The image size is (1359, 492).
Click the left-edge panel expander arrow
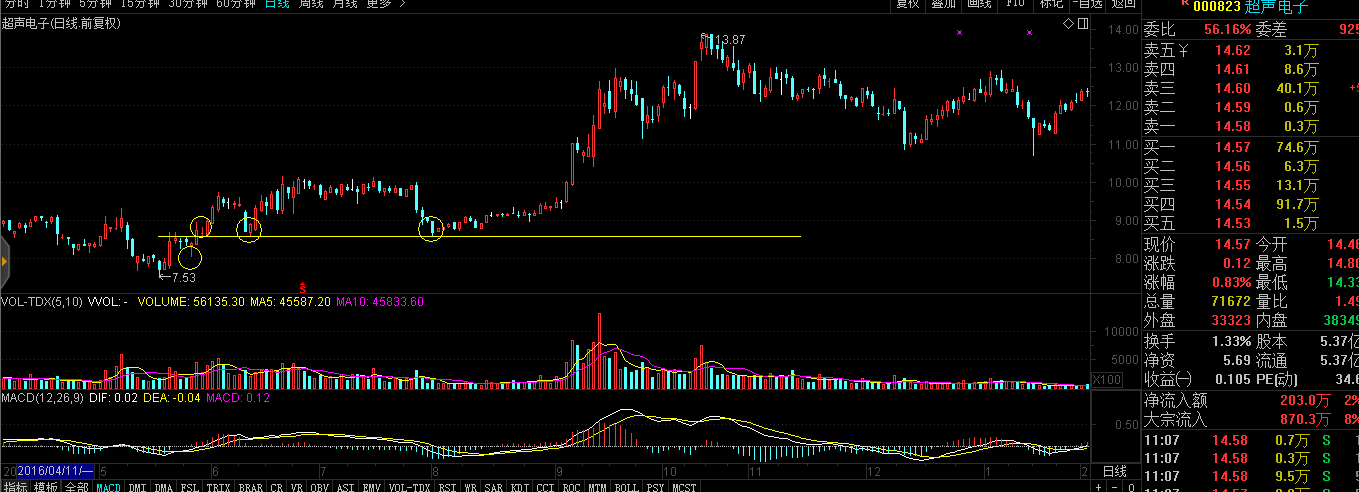click(4, 262)
